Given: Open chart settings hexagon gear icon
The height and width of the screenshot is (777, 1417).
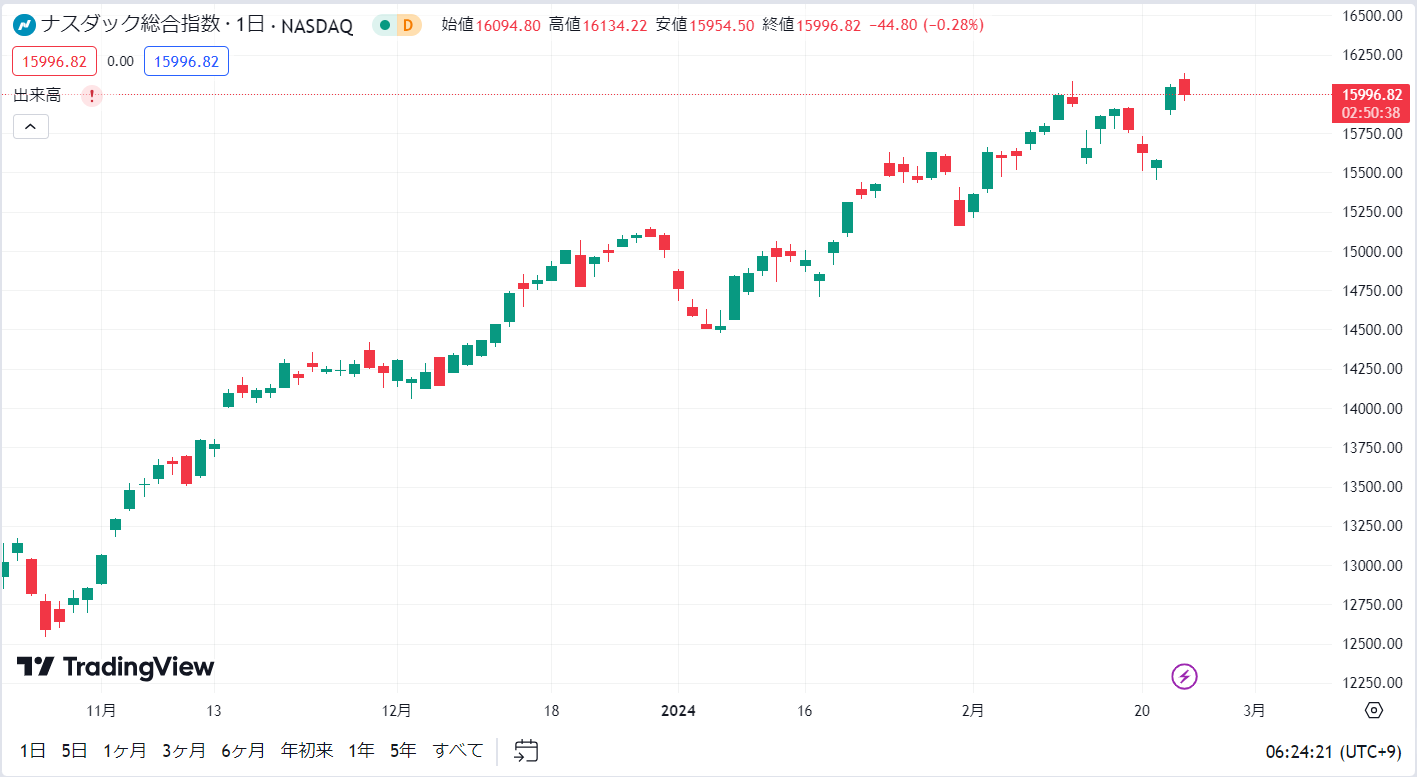Looking at the screenshot, I should (1374, 710).
